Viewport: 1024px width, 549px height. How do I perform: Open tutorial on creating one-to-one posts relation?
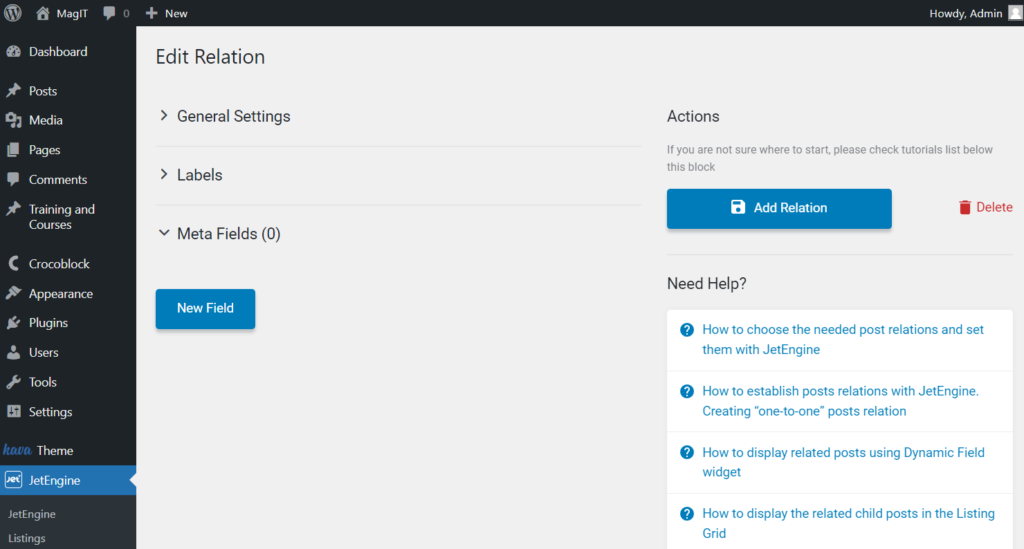(840, 401)
